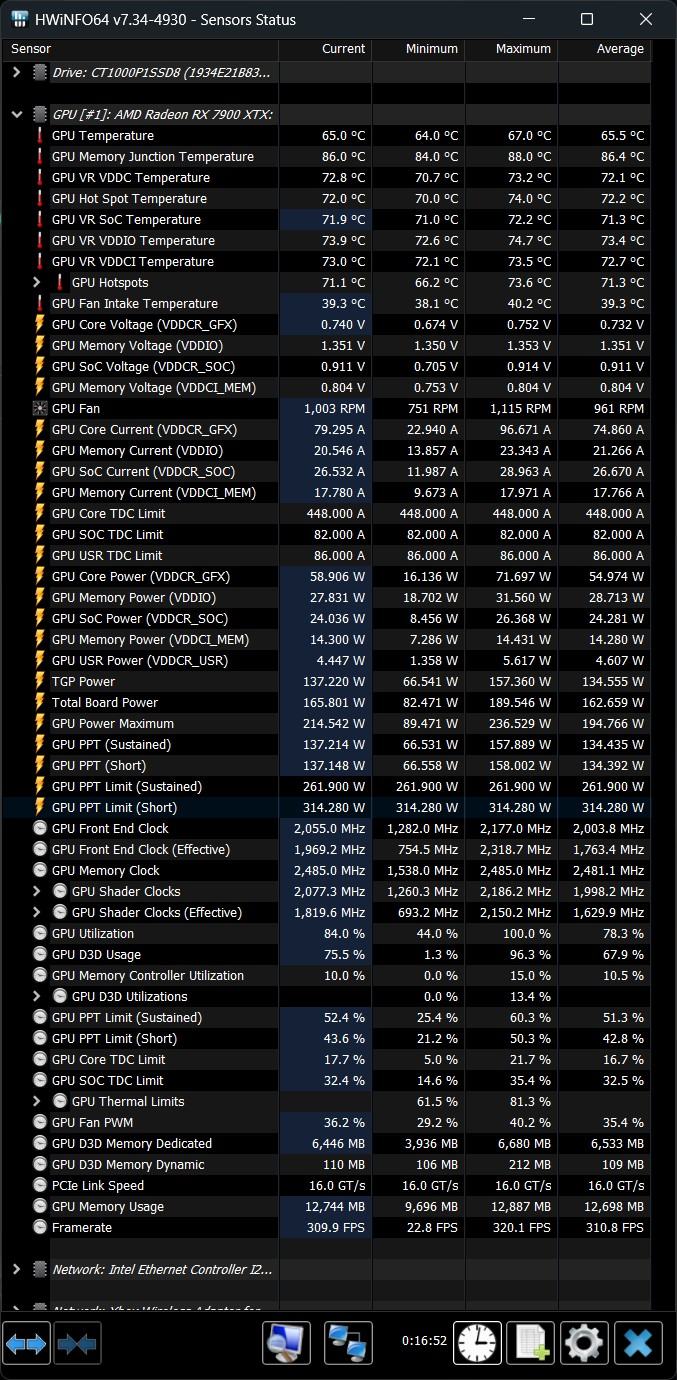Click the shrink columns arrows button
The height and width of the screenshot is (1380, 677).
pyautogui.click(x=77, y=1343)
